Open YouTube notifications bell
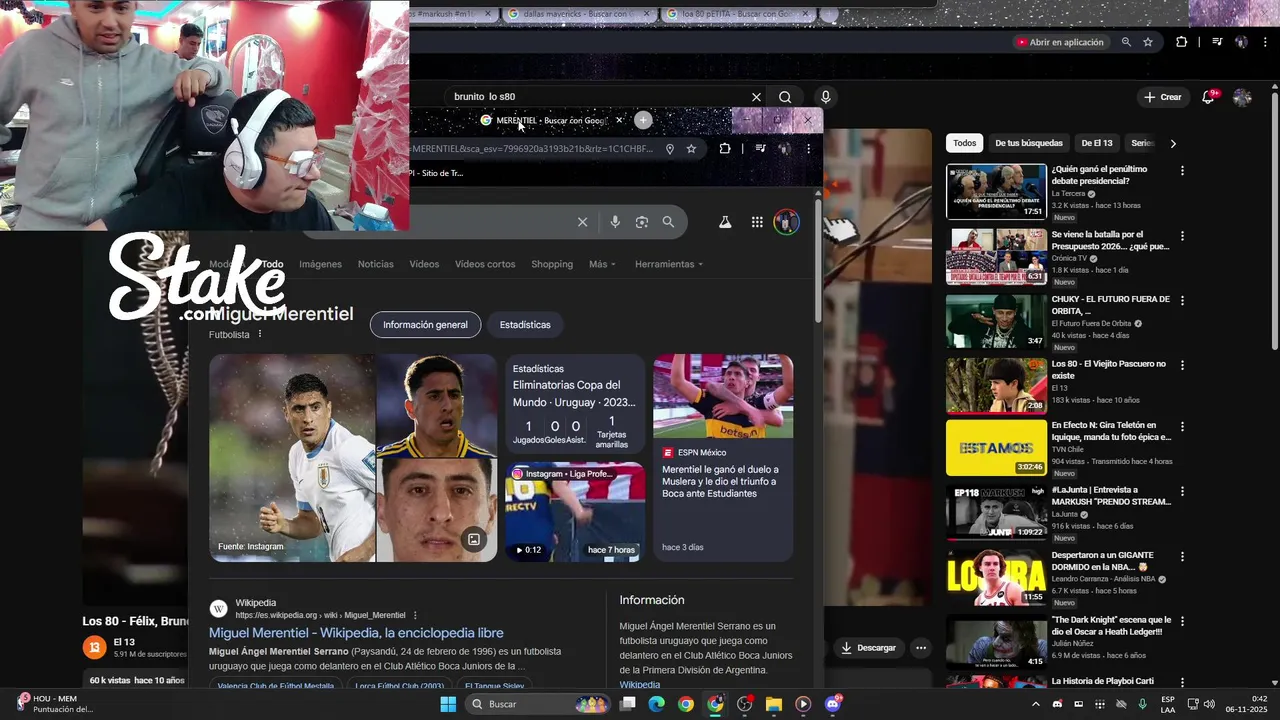 [1210, 97]
